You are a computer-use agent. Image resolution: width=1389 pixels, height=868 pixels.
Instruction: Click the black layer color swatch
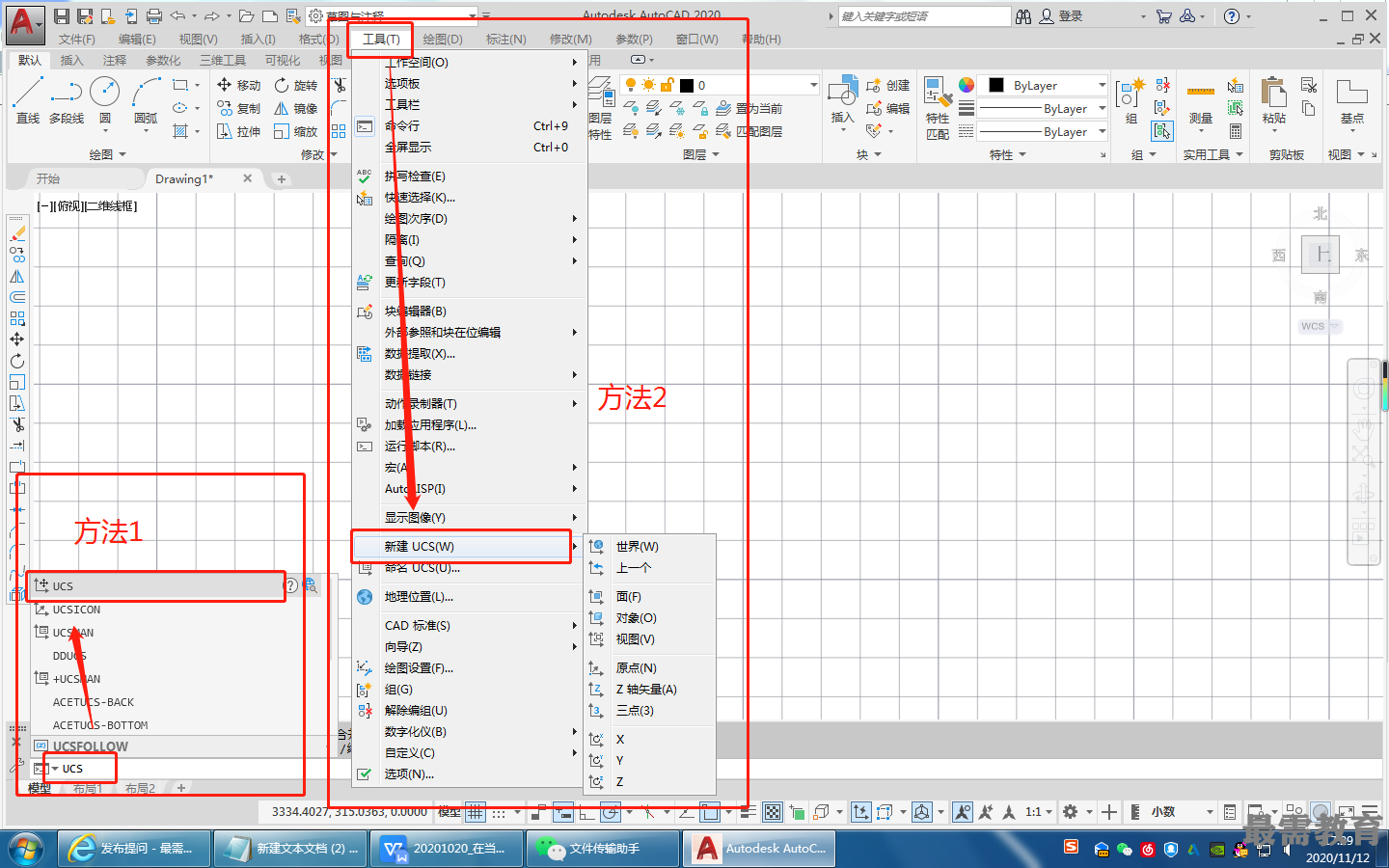click(x=687, y=85)
